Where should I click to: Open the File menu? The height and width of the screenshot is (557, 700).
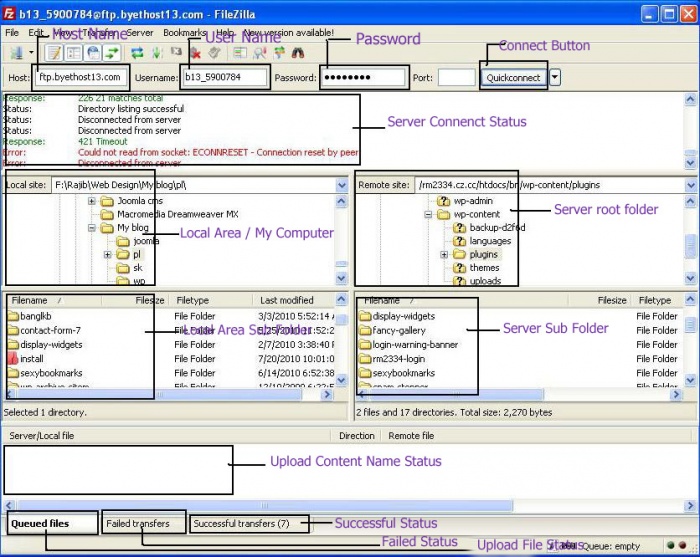(12, 33)
